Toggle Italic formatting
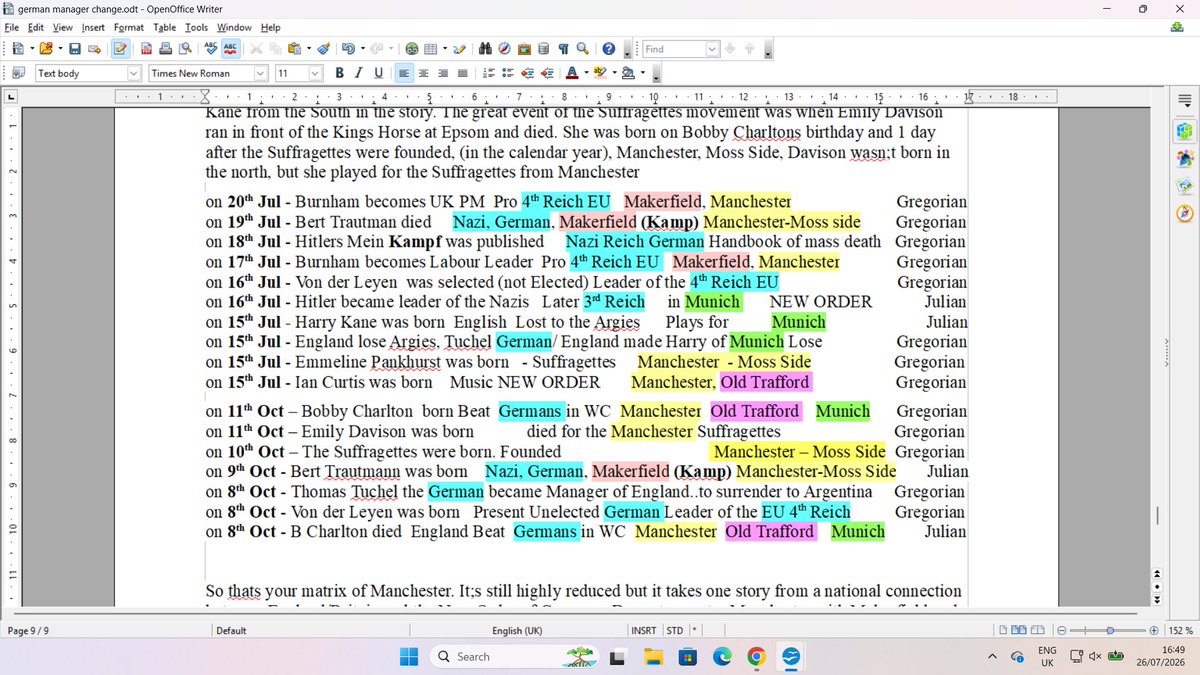Image resolution: width=1200 pixels, height=675 pixels. tap(359, 73)
